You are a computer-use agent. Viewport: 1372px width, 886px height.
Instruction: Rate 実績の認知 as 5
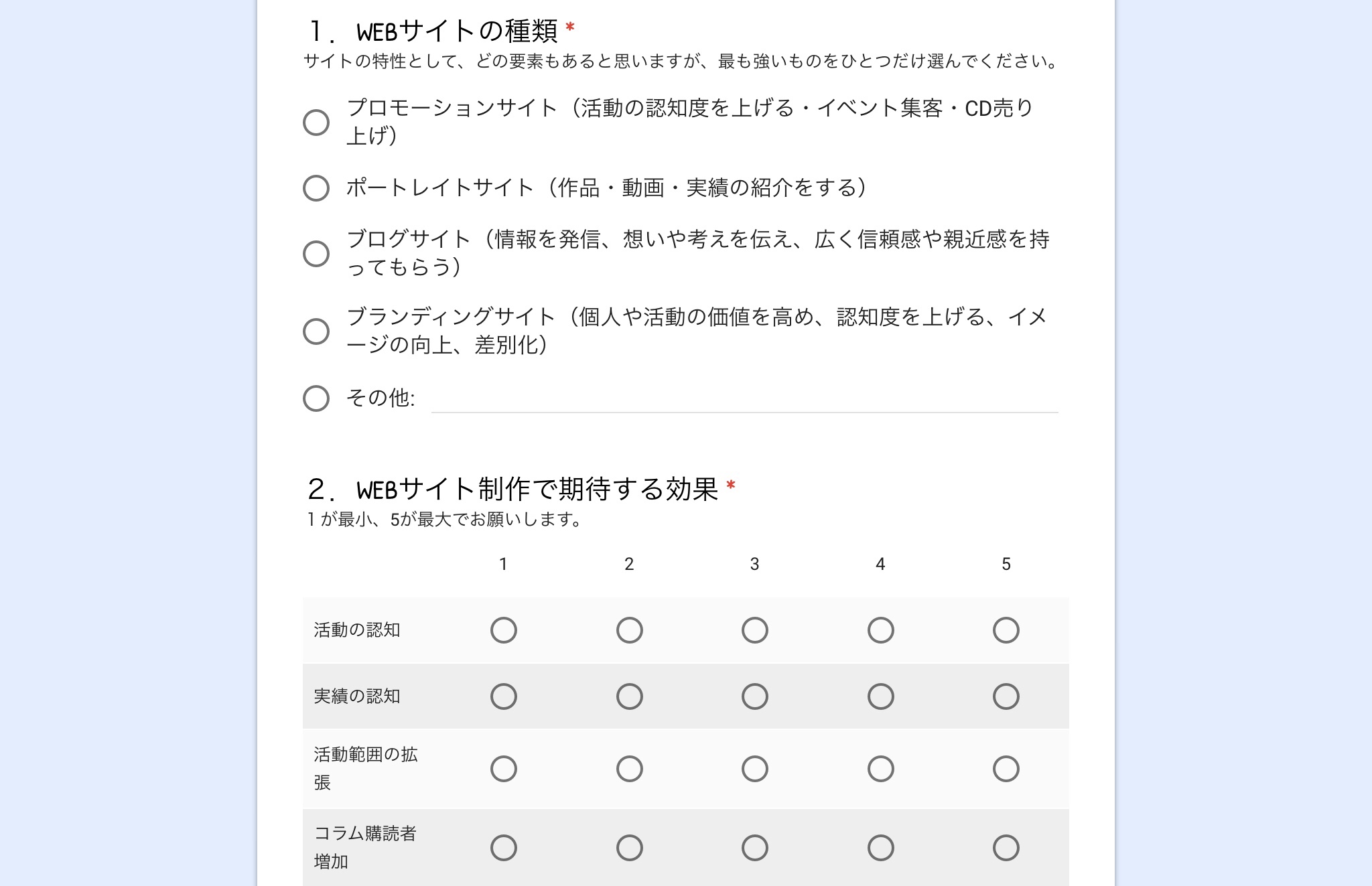click(x=1006, y=696)
